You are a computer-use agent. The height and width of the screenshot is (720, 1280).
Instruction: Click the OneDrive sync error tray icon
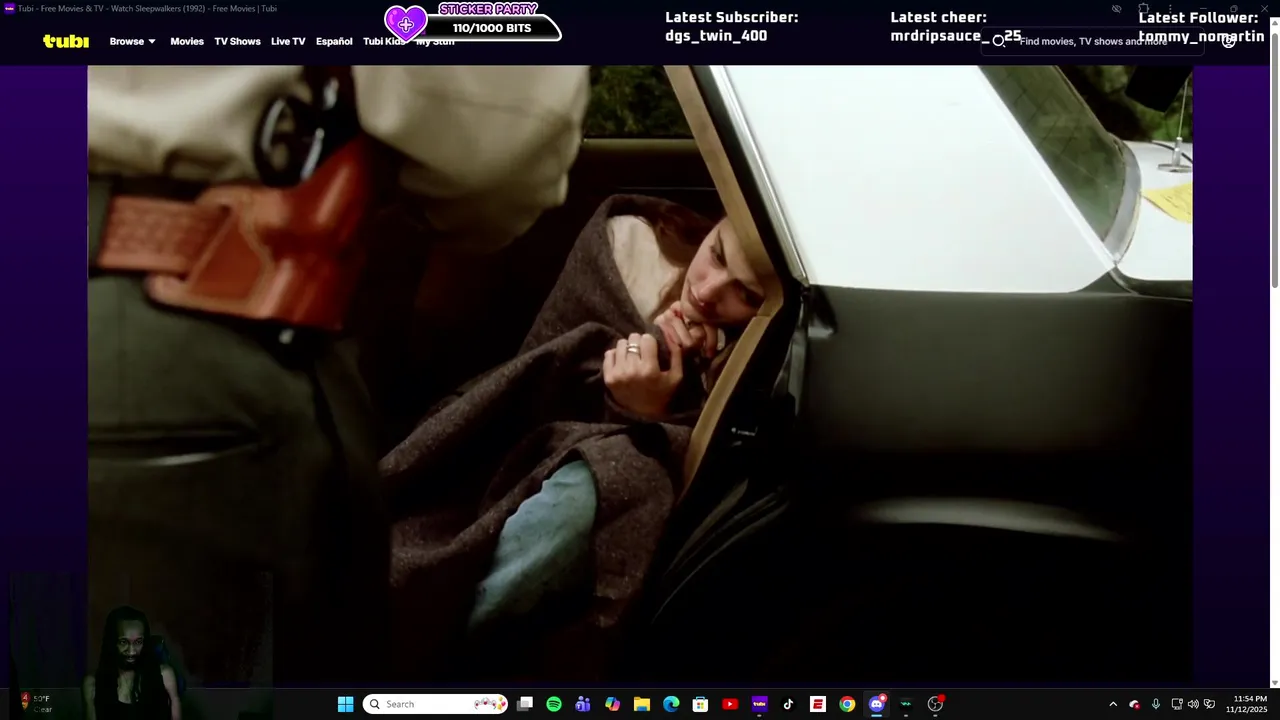tap(1134, 704)
